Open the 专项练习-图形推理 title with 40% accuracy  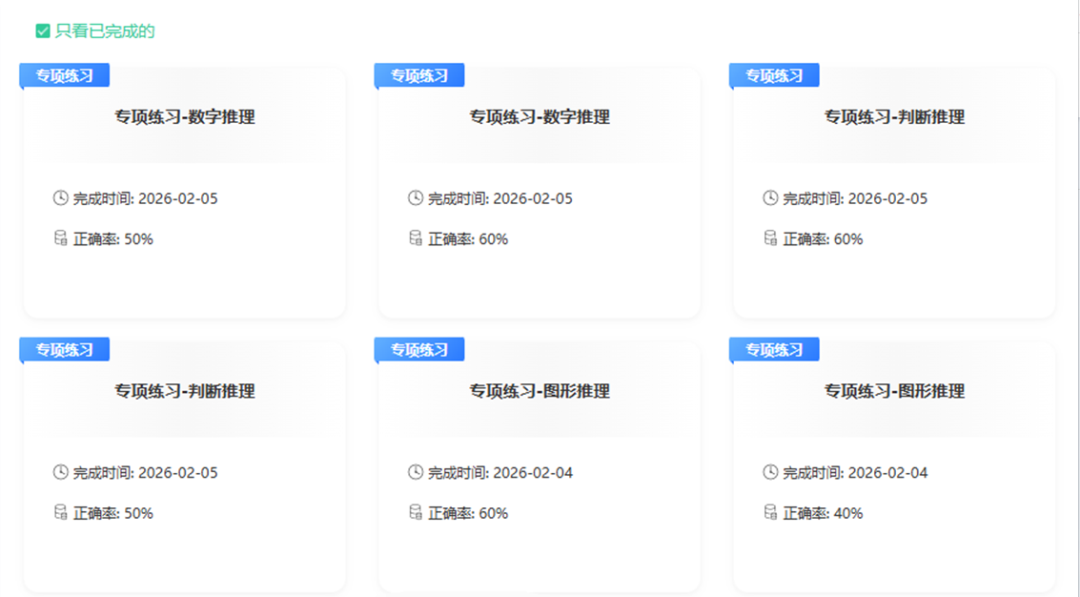point(894,391)
